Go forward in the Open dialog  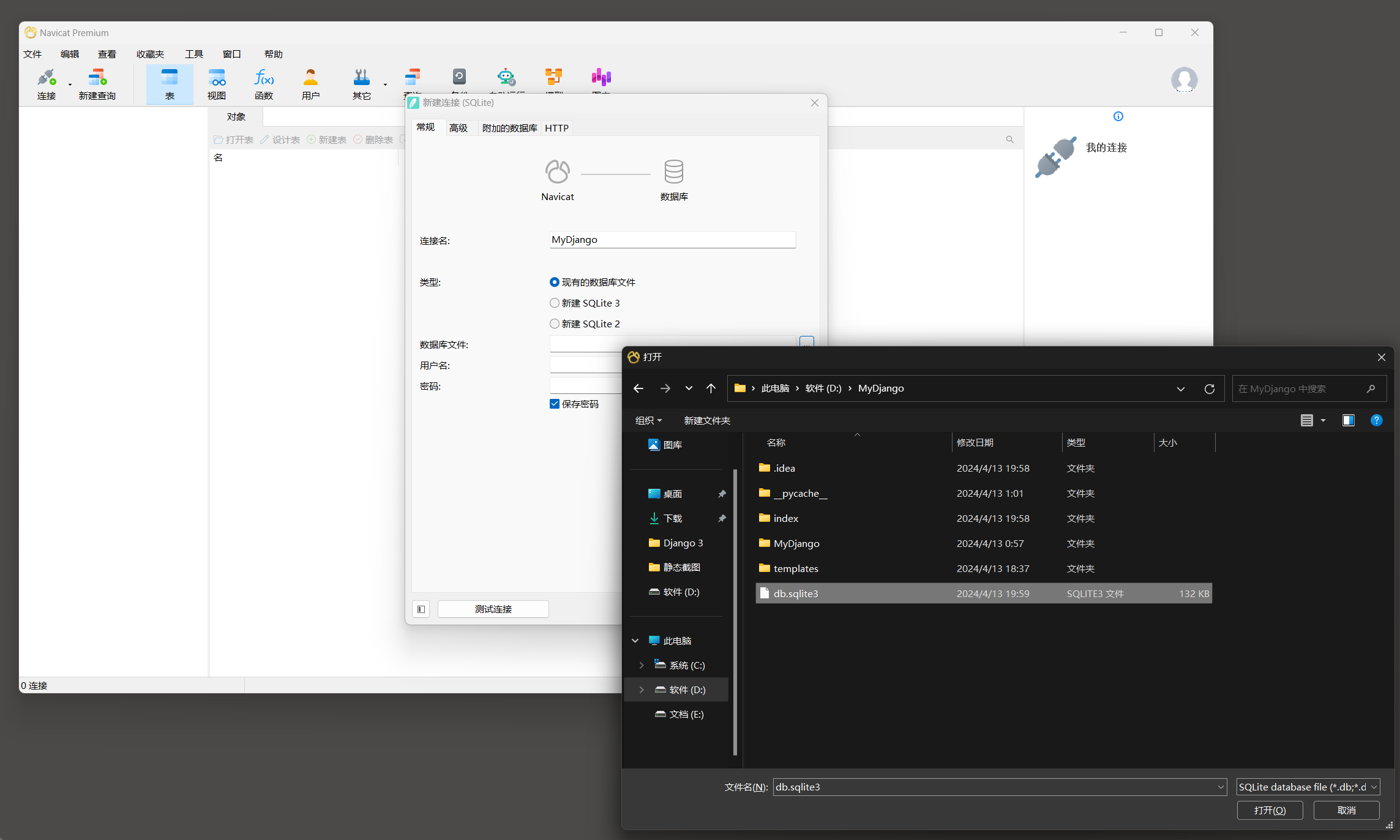coord(665,388)
